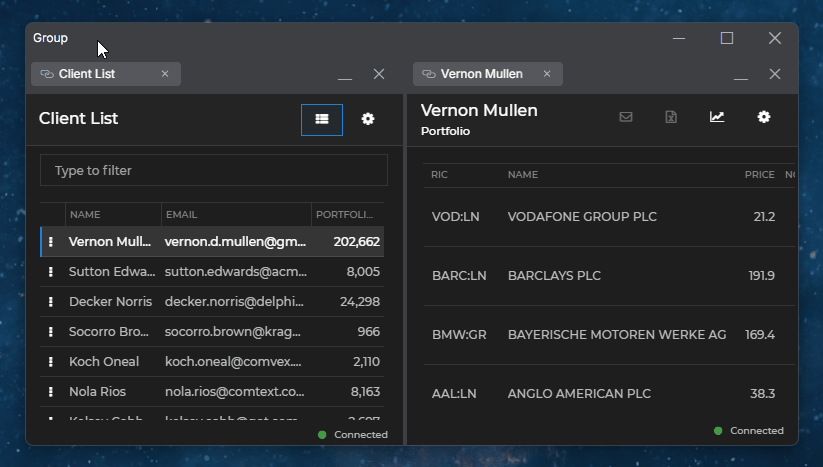Open Vernon Mullen portfolio settings gear
Viewport: 823px width, 467px height.
[764, 116]
